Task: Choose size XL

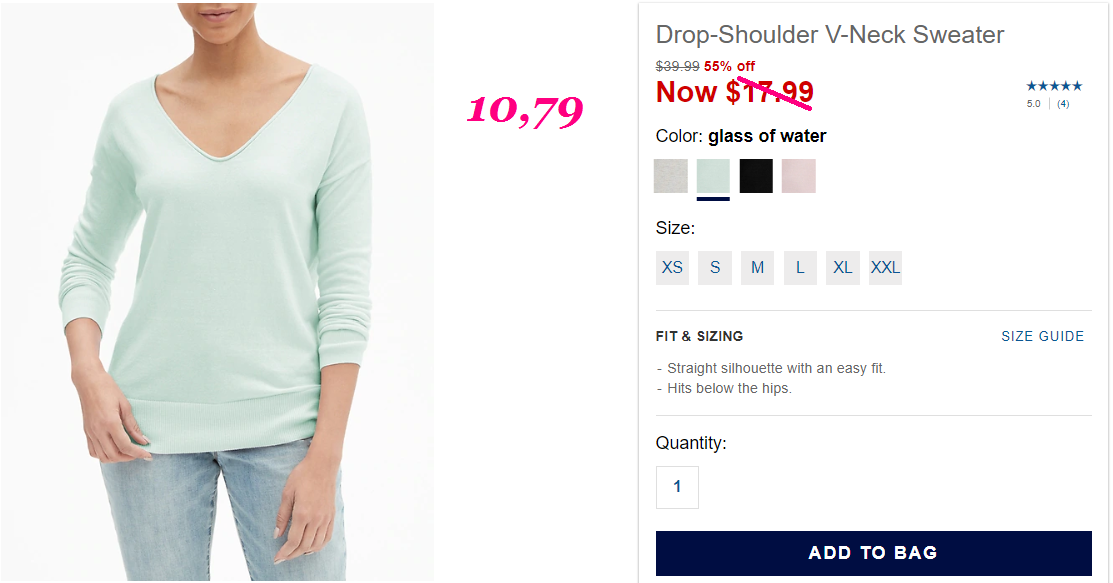Action: click(x=843, y=268)
